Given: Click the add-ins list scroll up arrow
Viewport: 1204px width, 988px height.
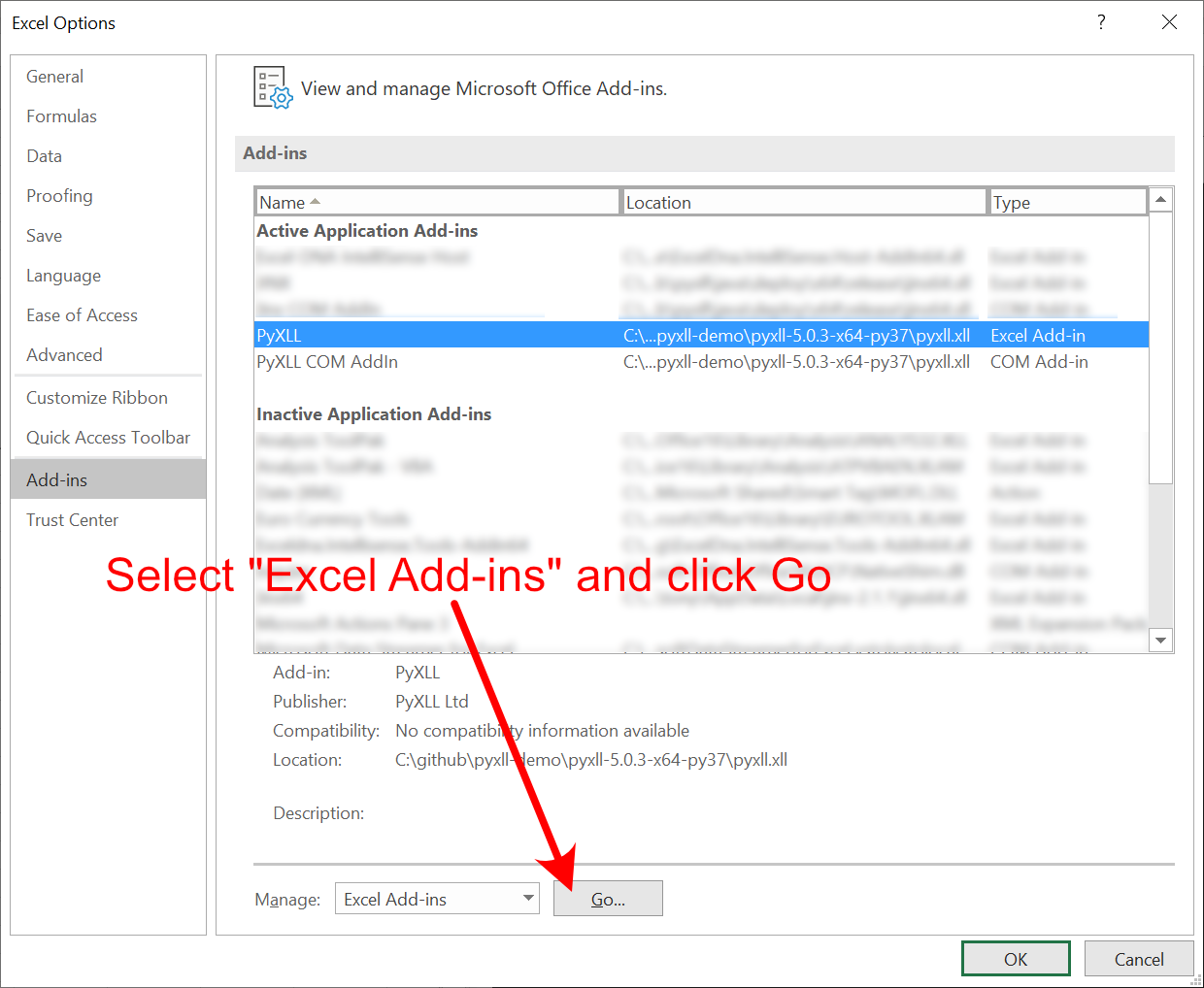Looking at the screenshot, I should point(1161,200).
